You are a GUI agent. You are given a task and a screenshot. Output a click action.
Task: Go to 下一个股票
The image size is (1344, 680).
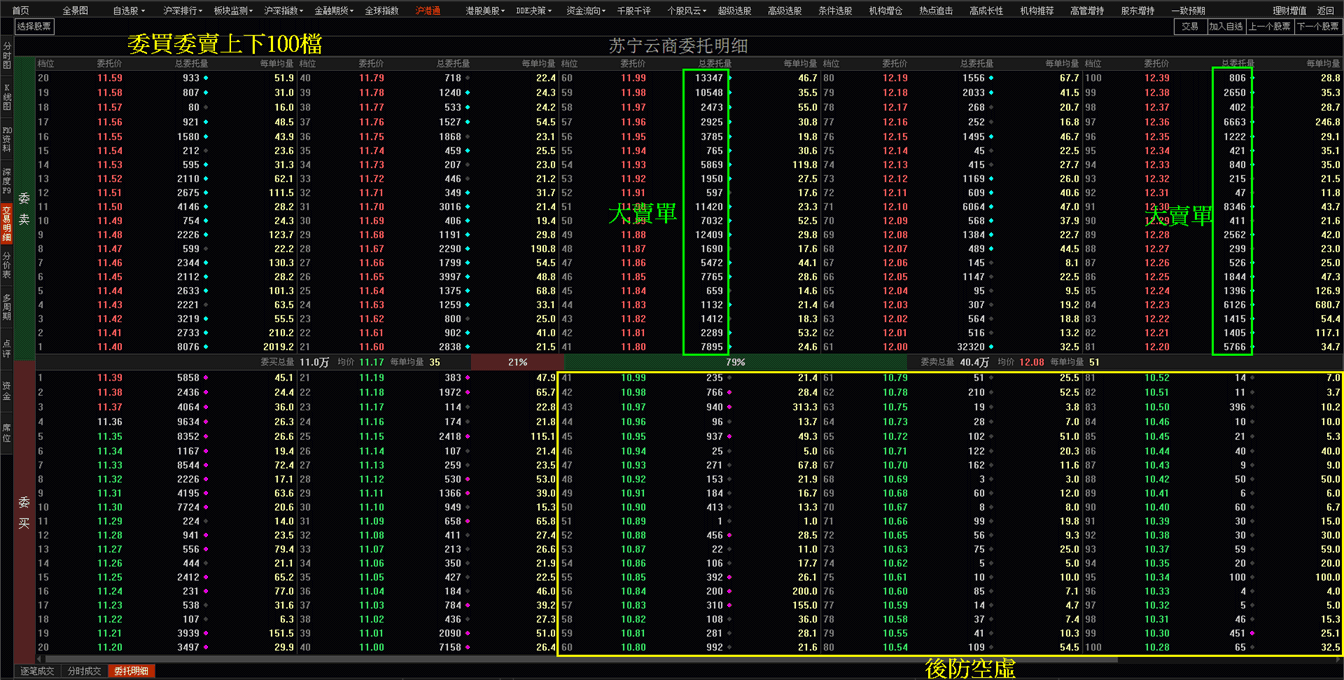pos(1318,27)
